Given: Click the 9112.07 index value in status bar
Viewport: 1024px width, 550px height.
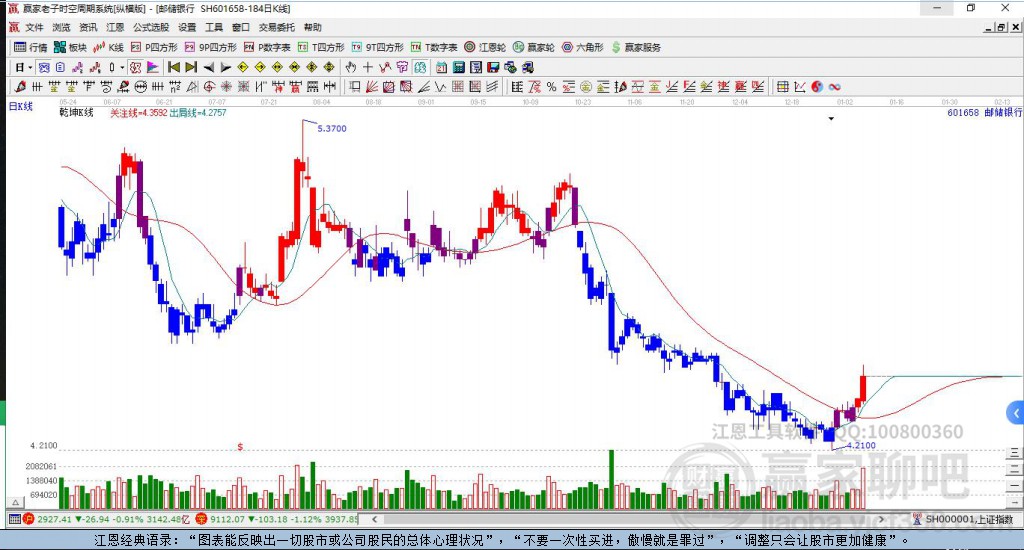Looking at the screenshot, I should pyautogui.click(x=228, y=519).
